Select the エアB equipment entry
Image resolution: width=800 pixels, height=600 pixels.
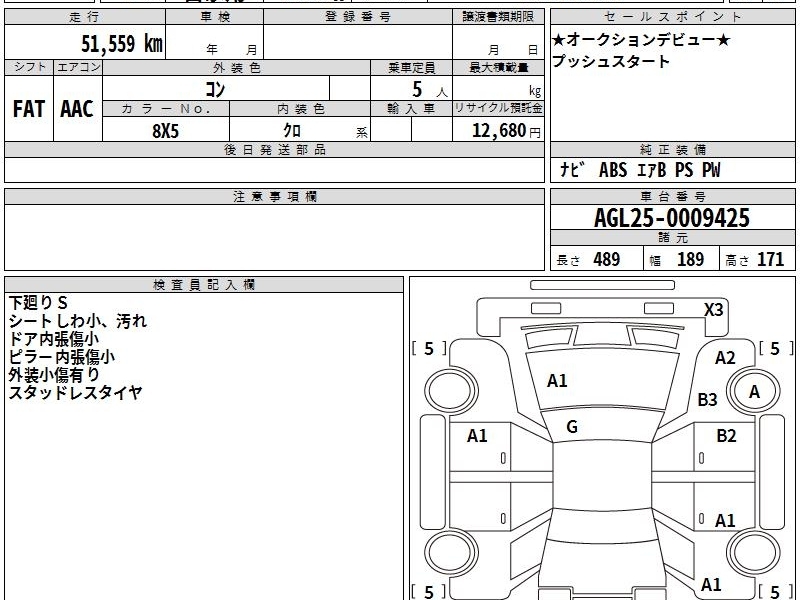point(652,170)
